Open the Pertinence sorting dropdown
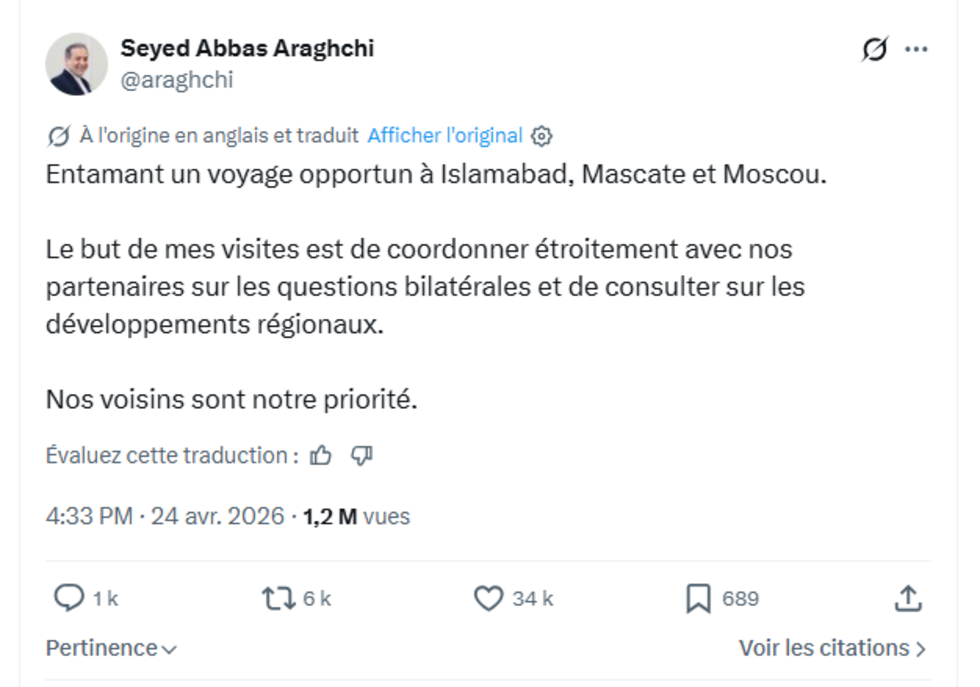Screen dimensions: 980x687 (x=109, y=648)
